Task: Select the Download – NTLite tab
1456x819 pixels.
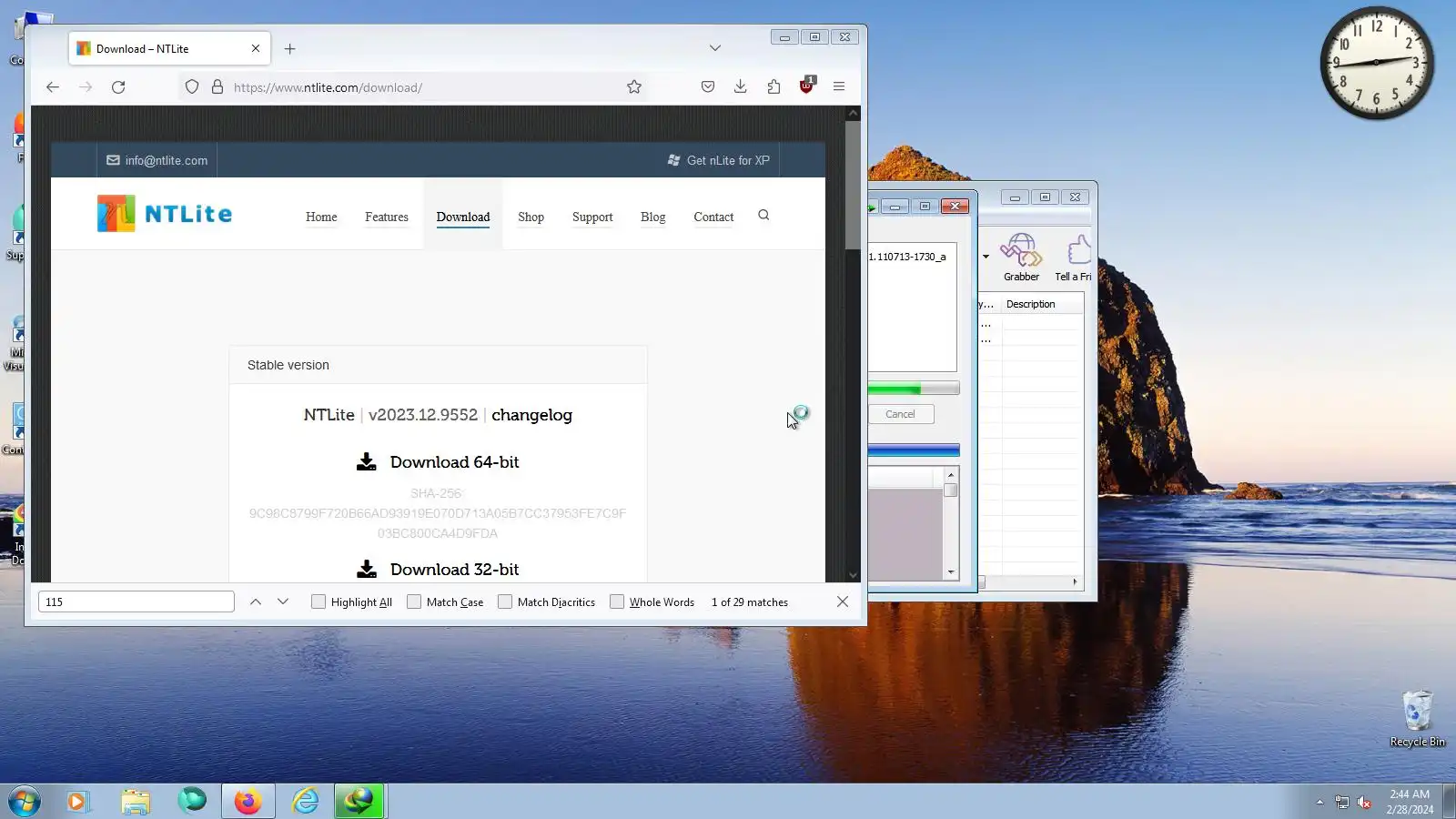Action: click(x=170, y=49)
